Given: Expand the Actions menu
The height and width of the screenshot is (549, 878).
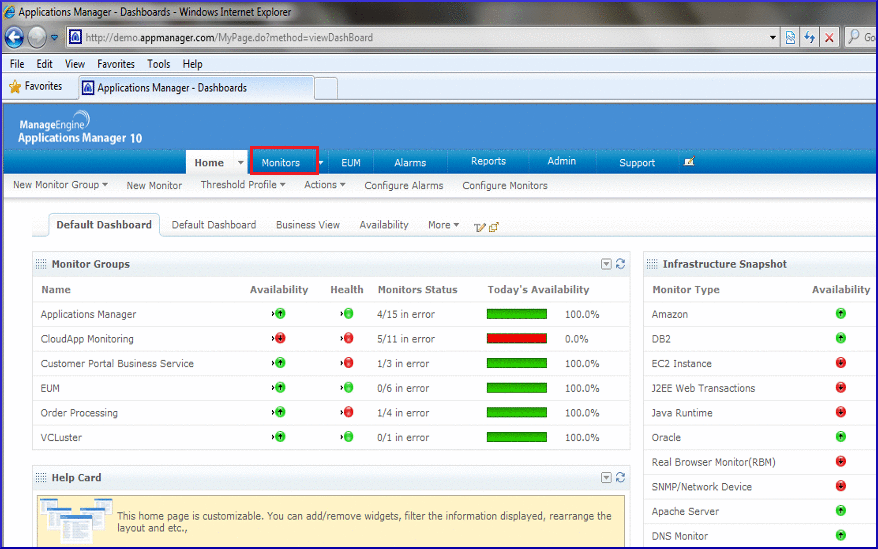Looking at the screenshot, I should click(342, 184).
